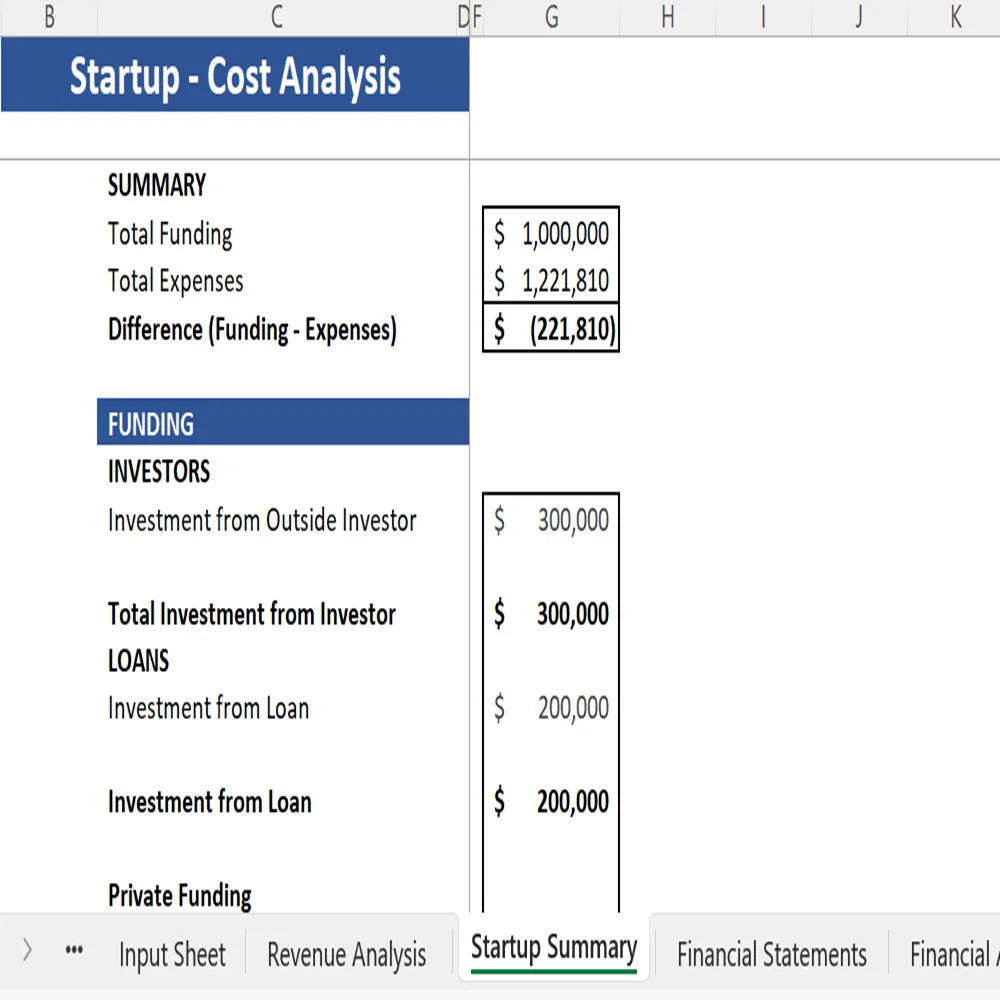Viewport: 1000px width, 1000px height.
Task: Select the non-bold $200,000 loan value
Action: (x=551, y=708)
